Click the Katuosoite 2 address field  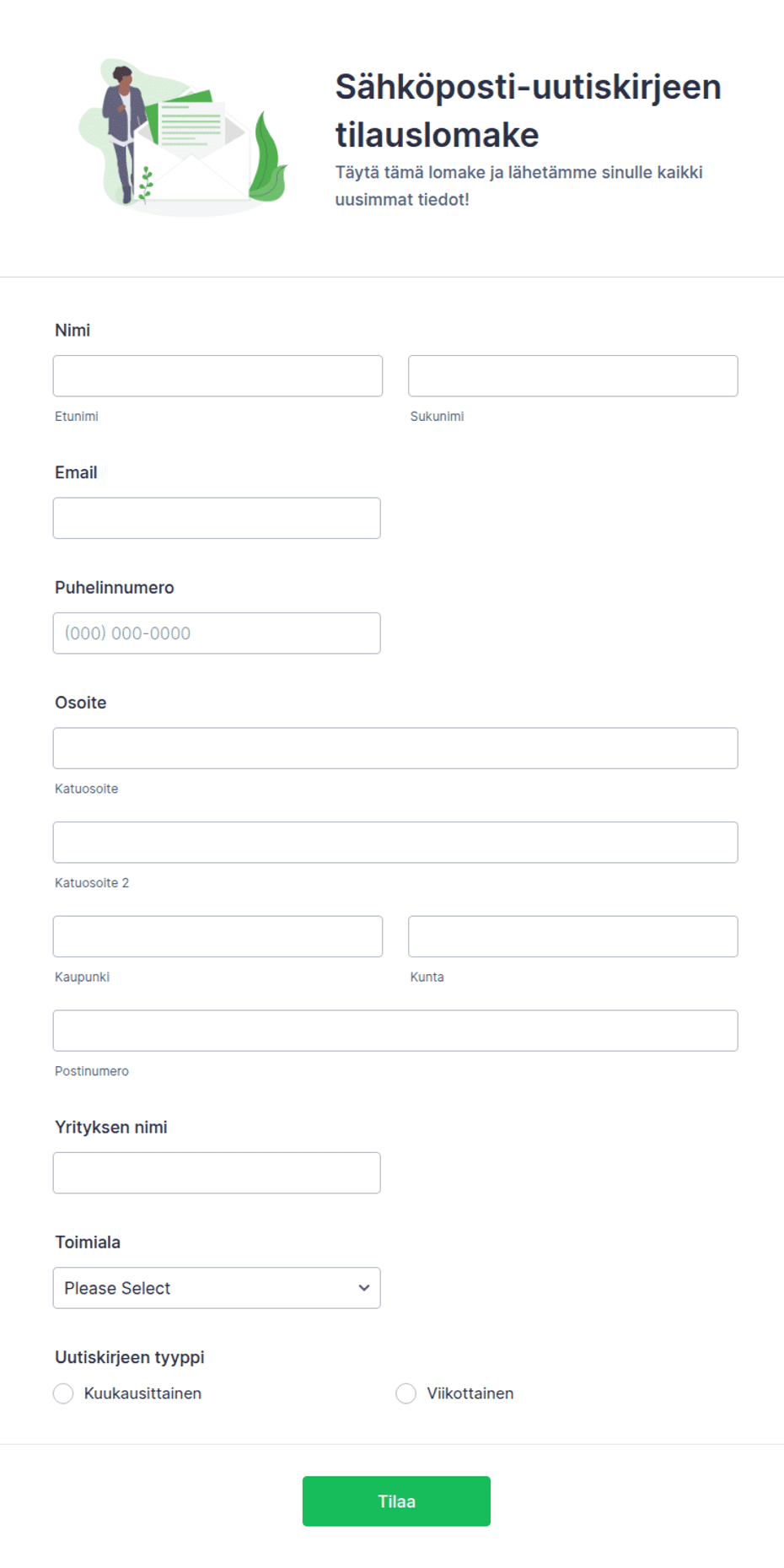coord(395,843)
